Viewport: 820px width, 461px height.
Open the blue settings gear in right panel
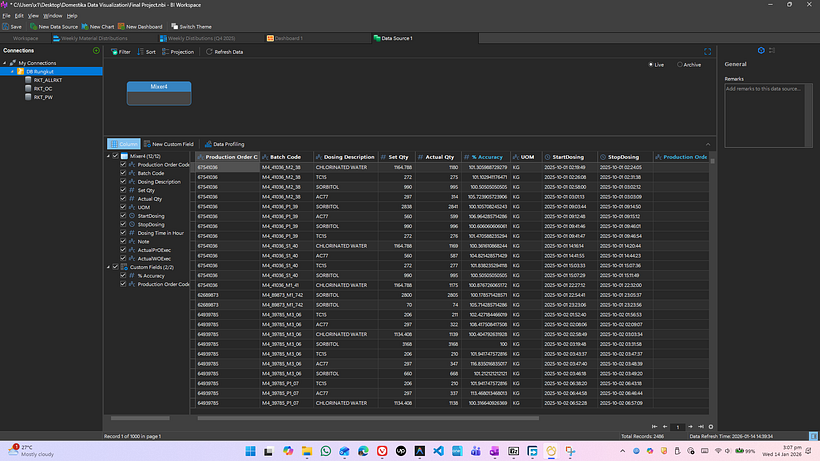click(761, 50)
